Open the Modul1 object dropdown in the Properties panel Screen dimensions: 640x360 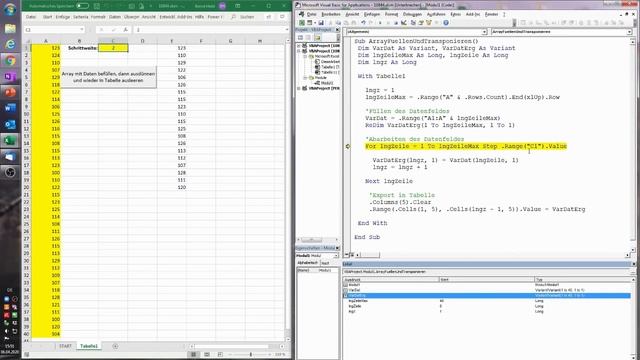coord(336,256)
